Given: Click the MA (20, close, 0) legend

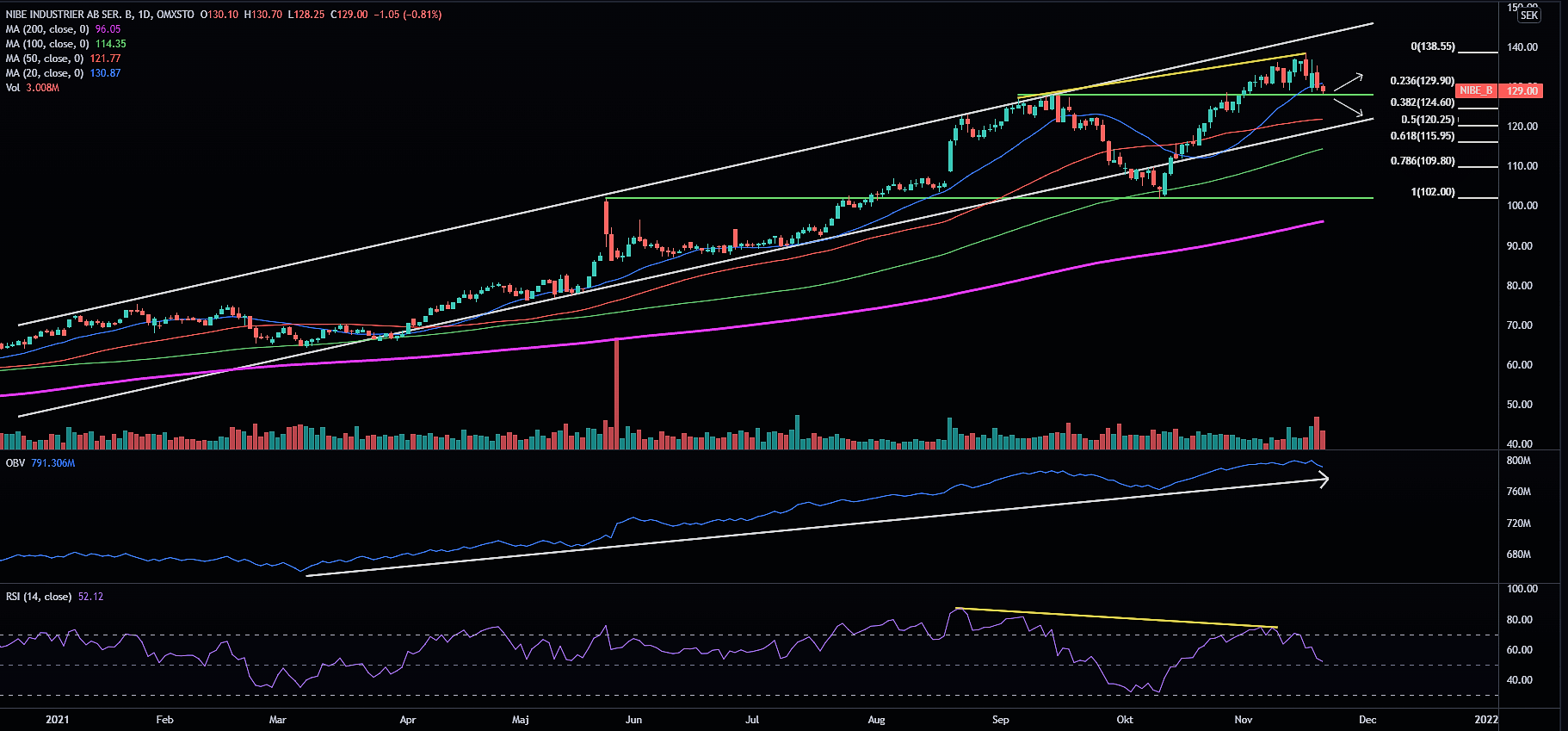Looking at the screenshot, I should pos(45,73).
